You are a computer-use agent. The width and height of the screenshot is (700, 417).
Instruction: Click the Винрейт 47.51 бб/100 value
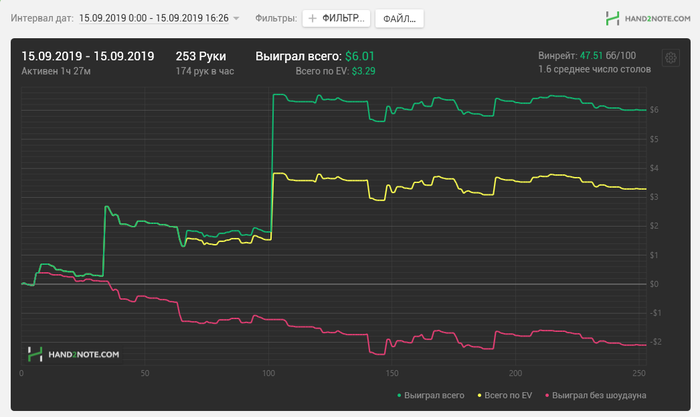587,56
